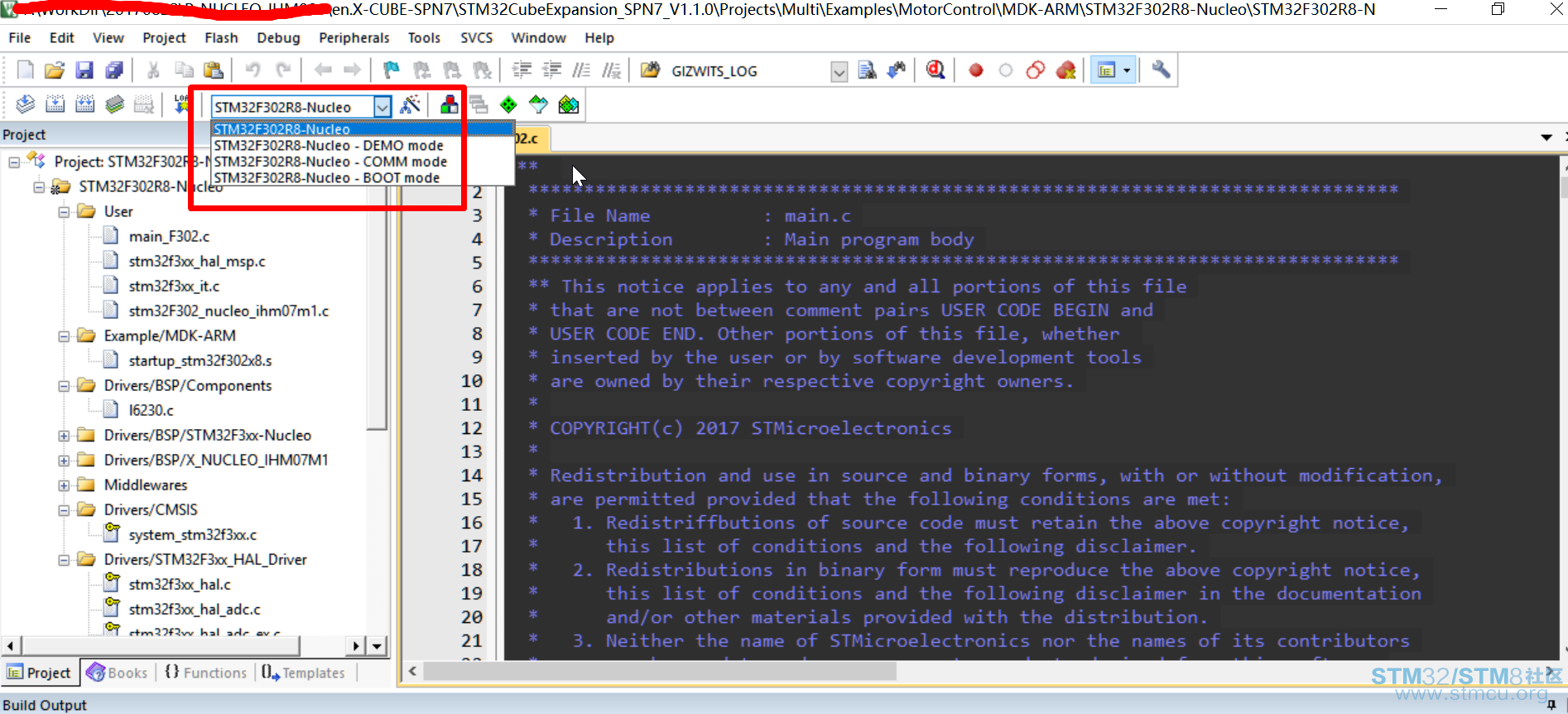This screenshot has width=1568, height=714.
Task: Select startup_stm32f302x8.s file
Action: (x=200, y=361)
